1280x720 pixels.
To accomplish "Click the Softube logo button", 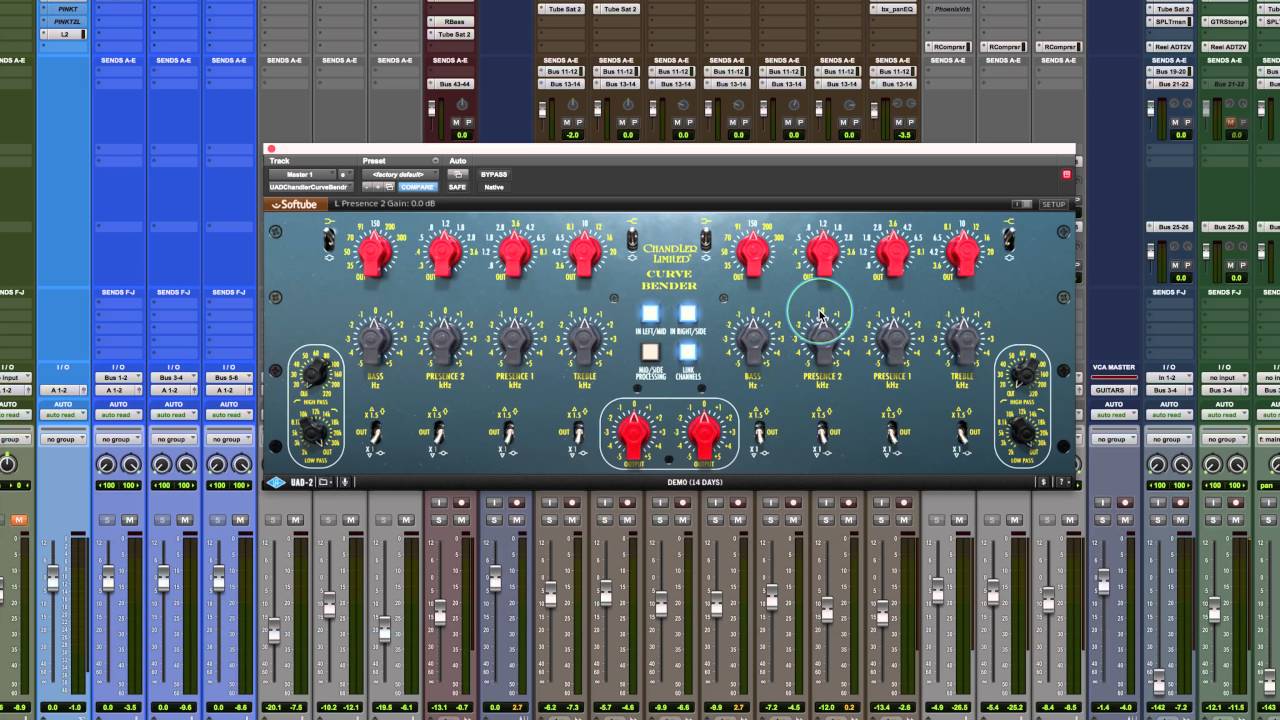I will (x=295, y=204).
